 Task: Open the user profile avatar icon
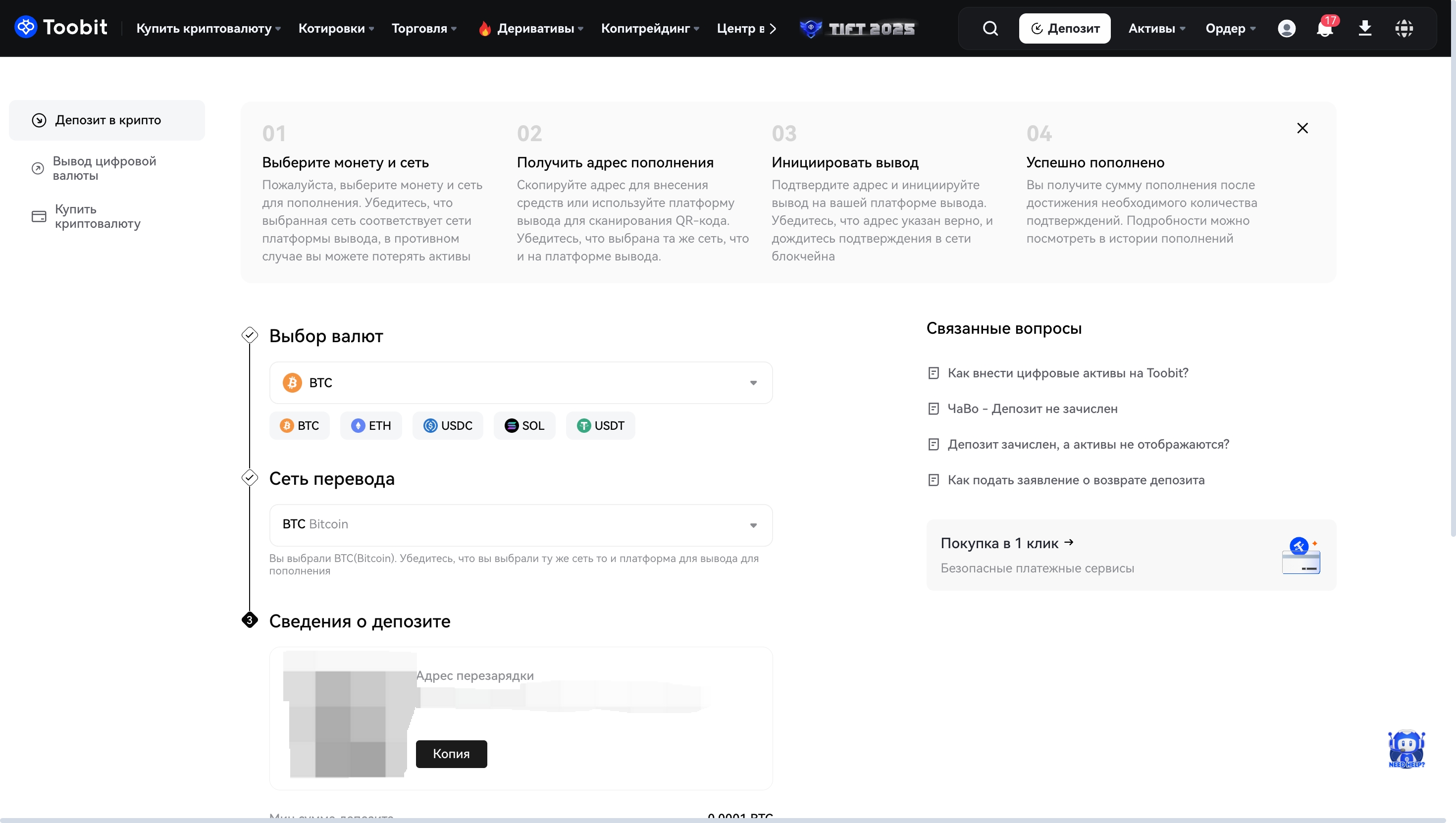coord(1287,28)
